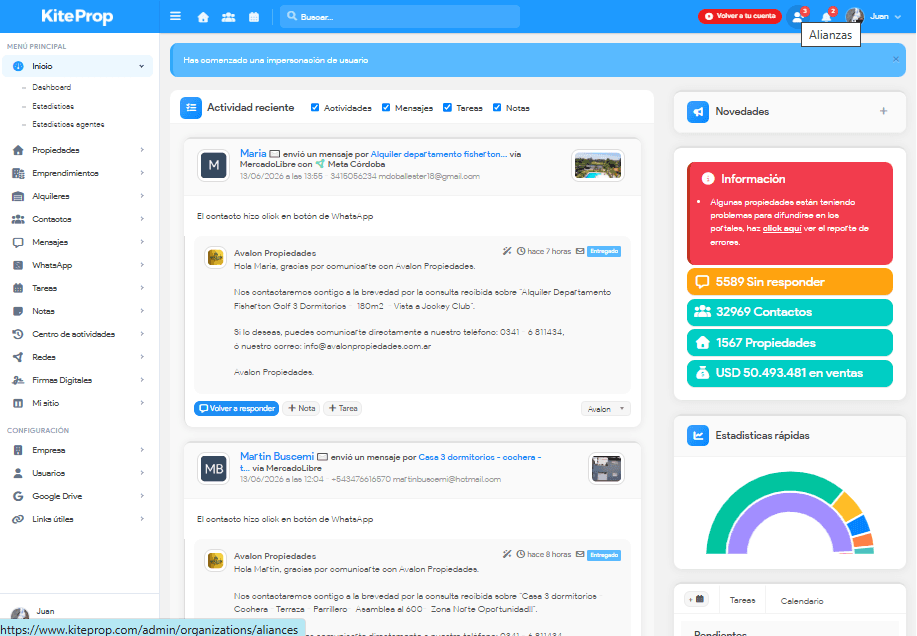The width and height of the screenshot is (917, 636).
Task: Click the Contactos people icon in sidebar
Action: click(x=18, y=219)
